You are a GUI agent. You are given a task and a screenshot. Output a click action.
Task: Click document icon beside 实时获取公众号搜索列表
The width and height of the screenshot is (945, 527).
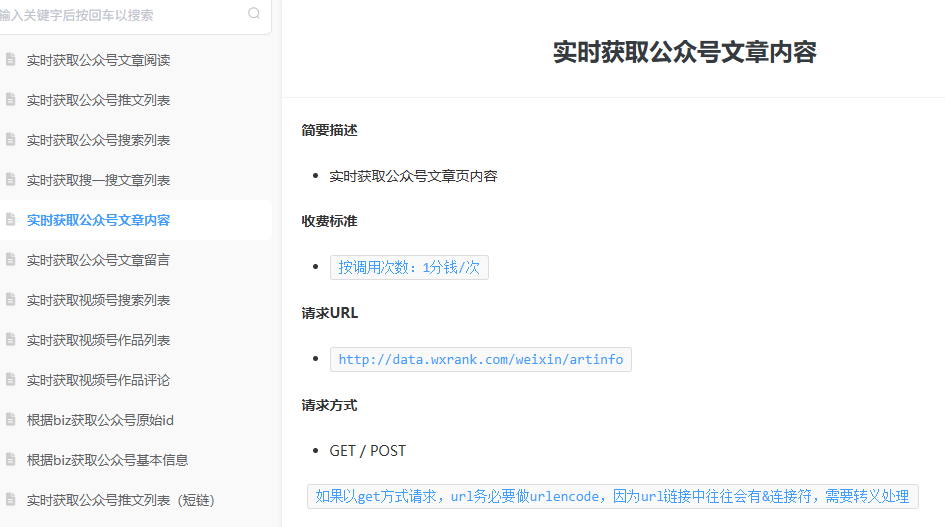[10, 140]
